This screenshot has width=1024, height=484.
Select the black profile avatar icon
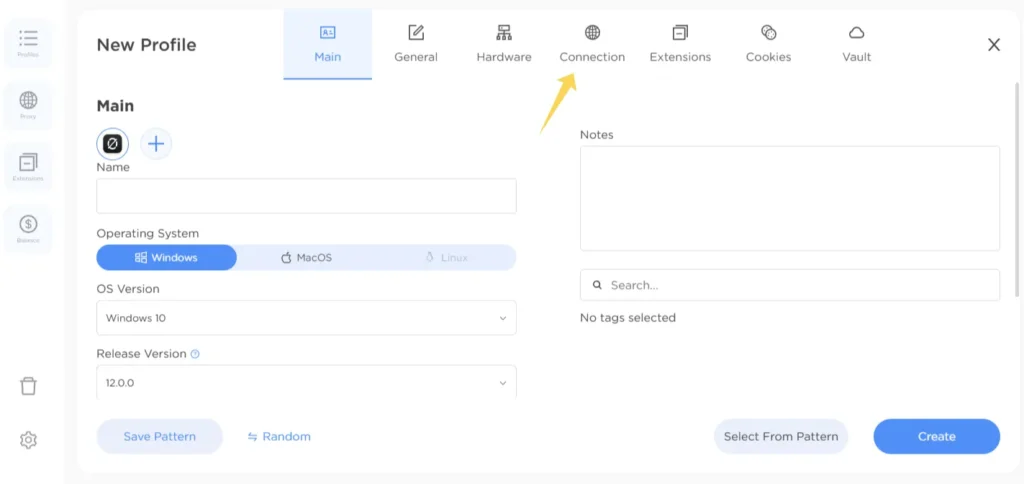pyautogui.click(x=113, y=144)
